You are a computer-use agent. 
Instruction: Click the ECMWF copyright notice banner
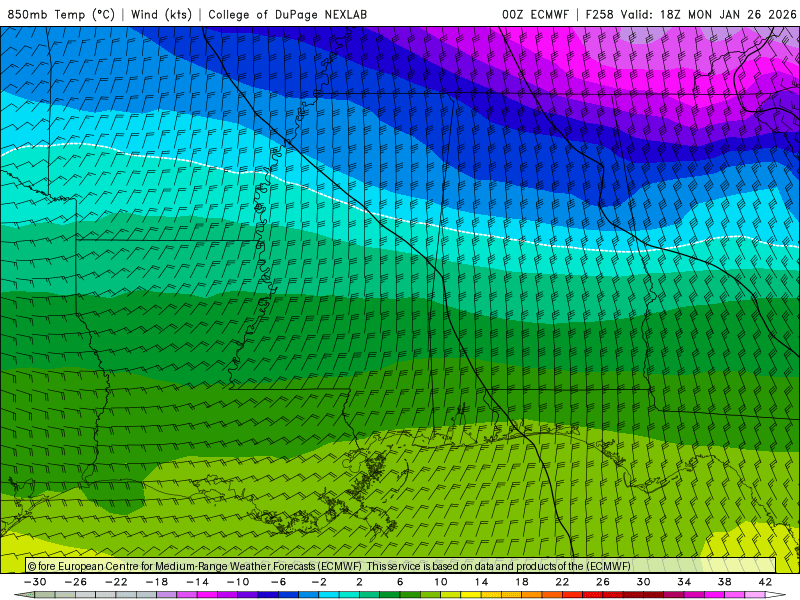(401, 566)
